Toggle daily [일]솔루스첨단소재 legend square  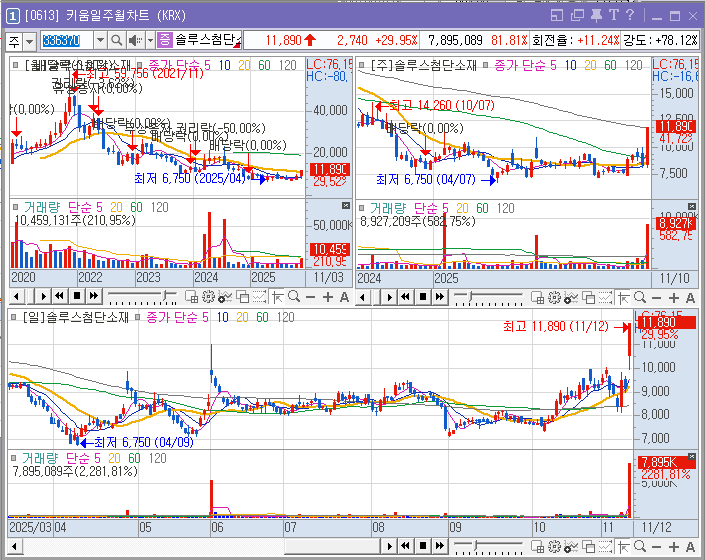click(x=14, y=317)
